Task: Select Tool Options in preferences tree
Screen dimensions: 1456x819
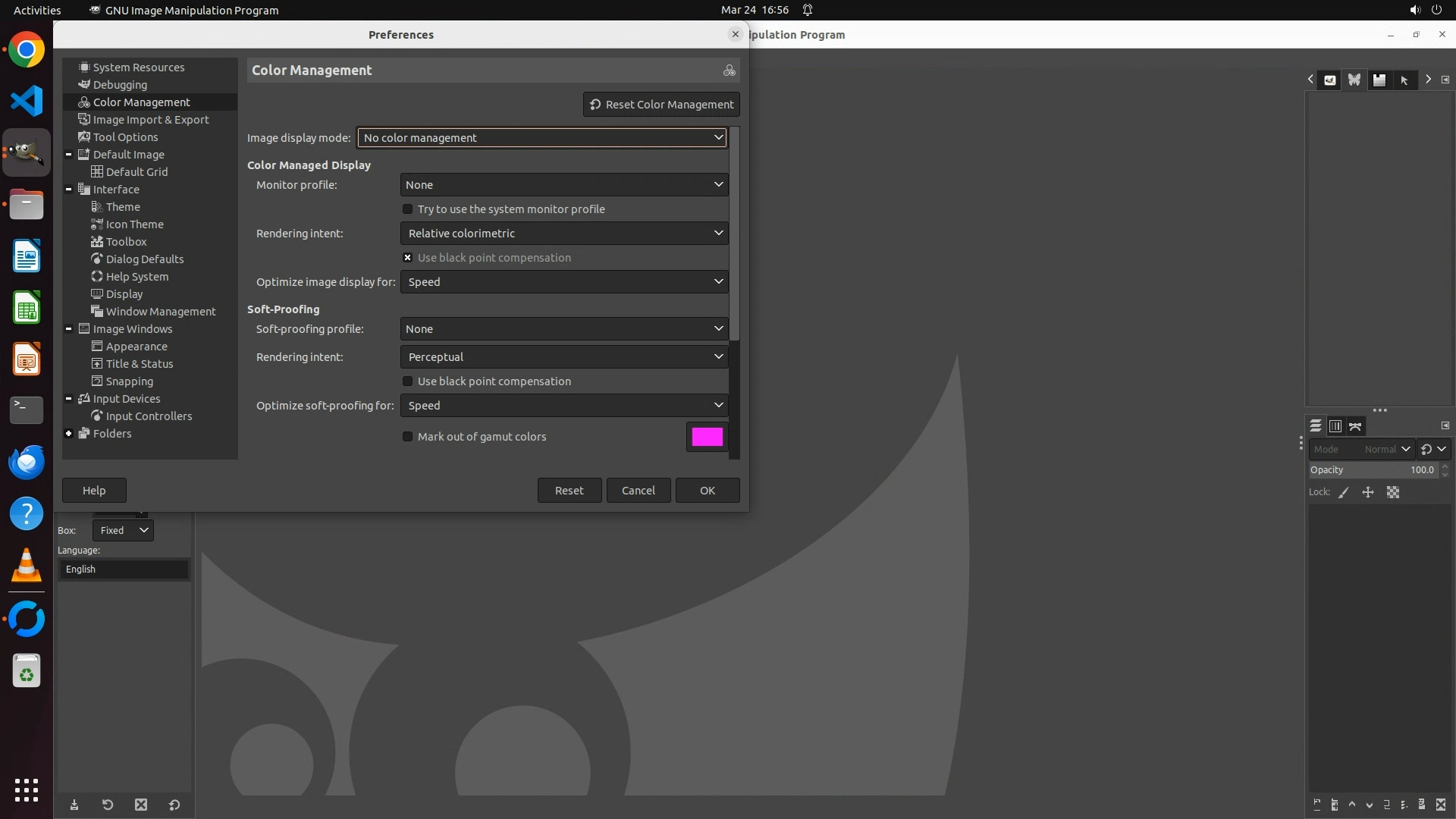Action: [x=126, y=137]
